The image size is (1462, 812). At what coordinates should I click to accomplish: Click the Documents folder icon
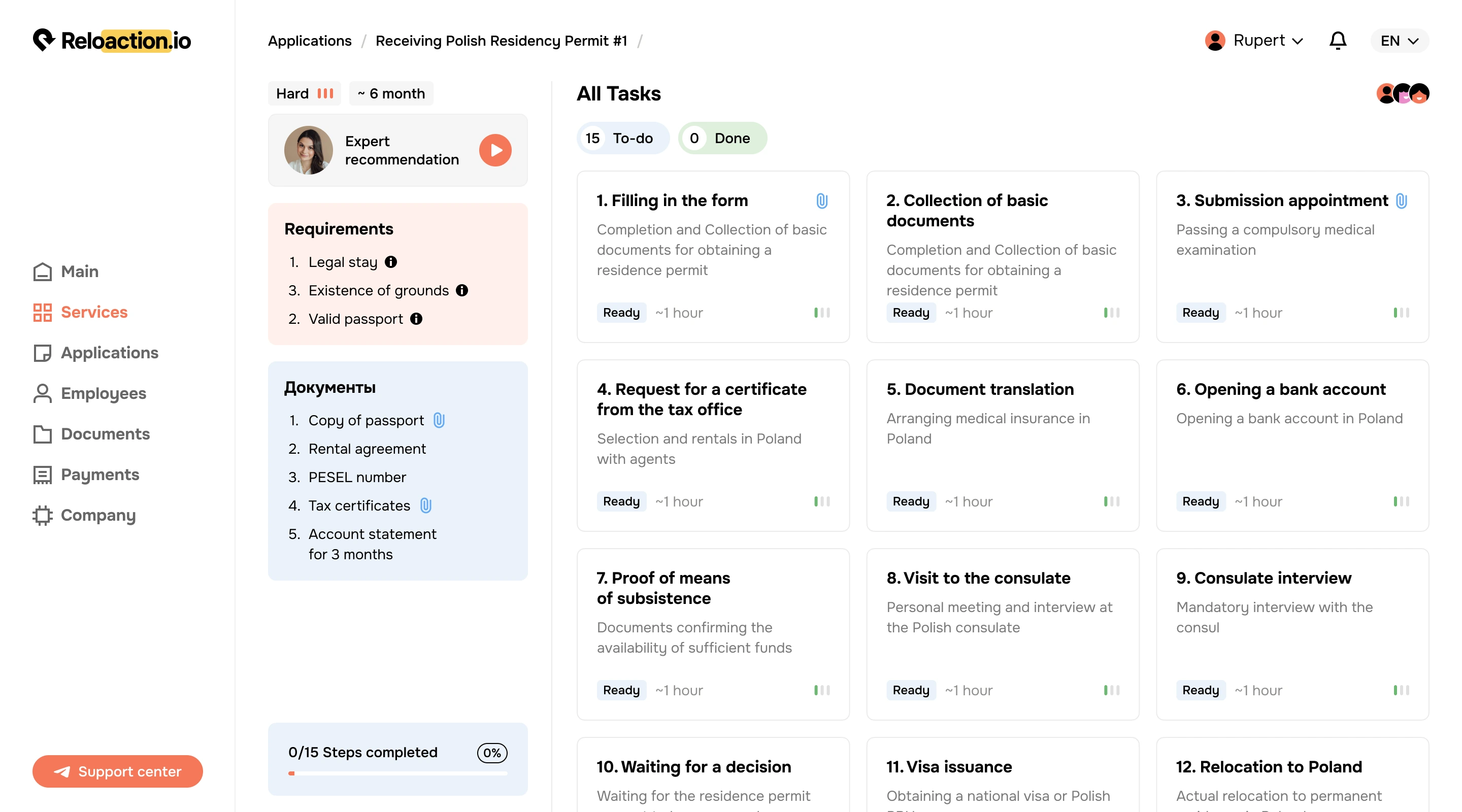pos(43,434)
